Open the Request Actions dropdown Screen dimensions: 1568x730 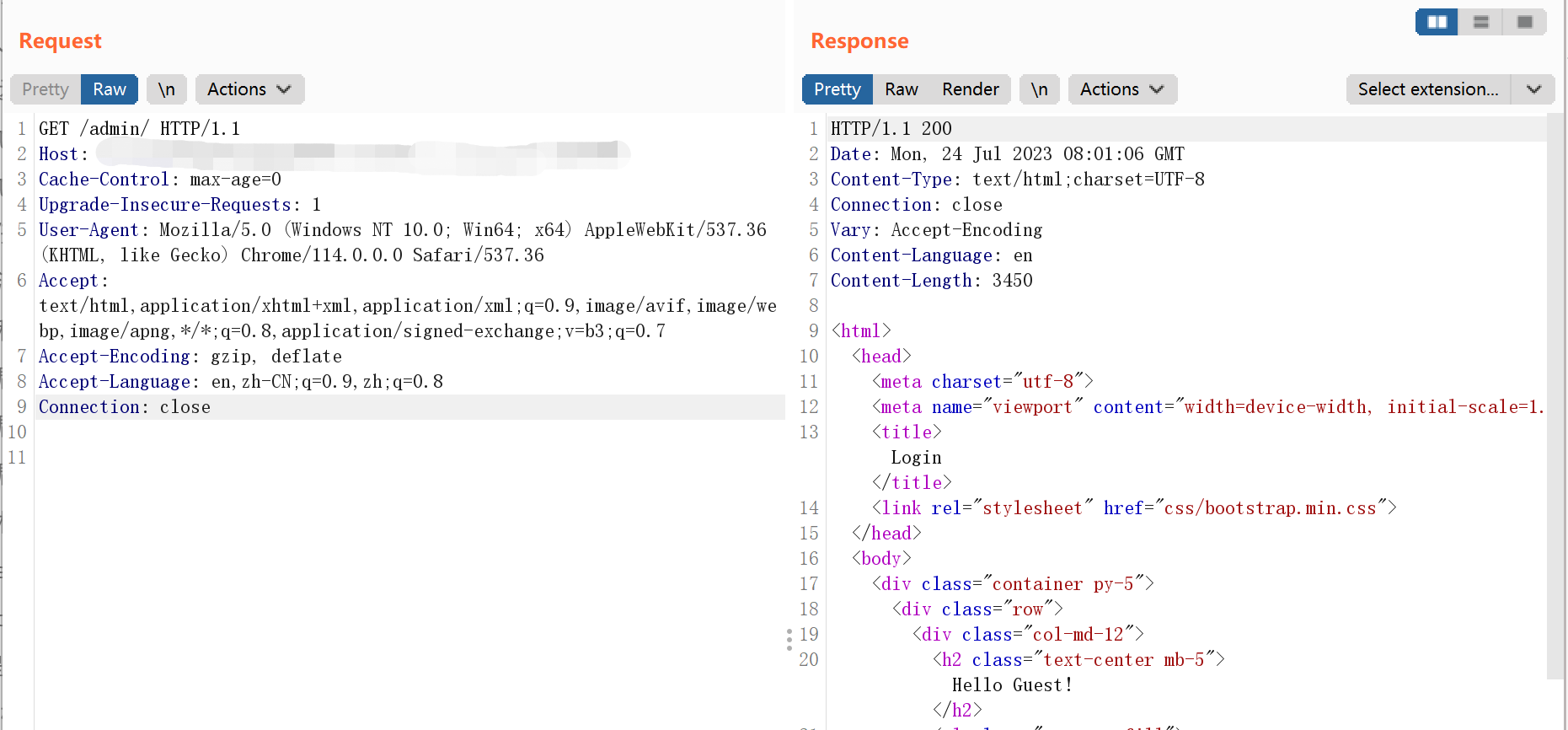[x=249, y=89]
